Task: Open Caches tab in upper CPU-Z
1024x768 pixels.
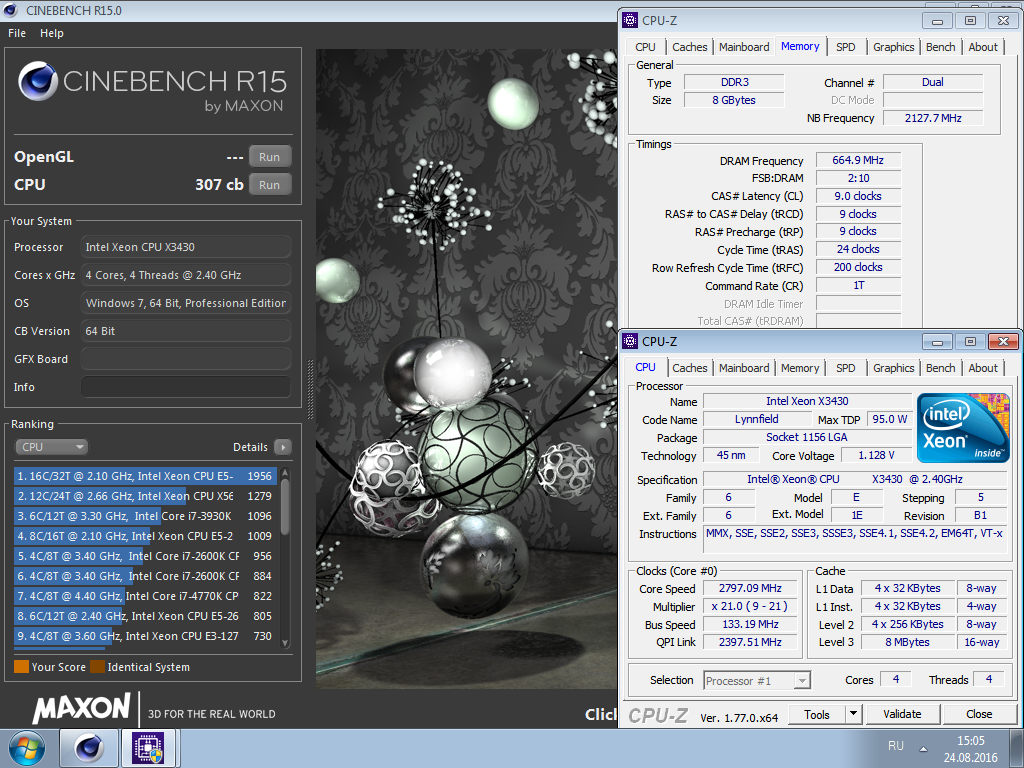Action: pos(690,47)
